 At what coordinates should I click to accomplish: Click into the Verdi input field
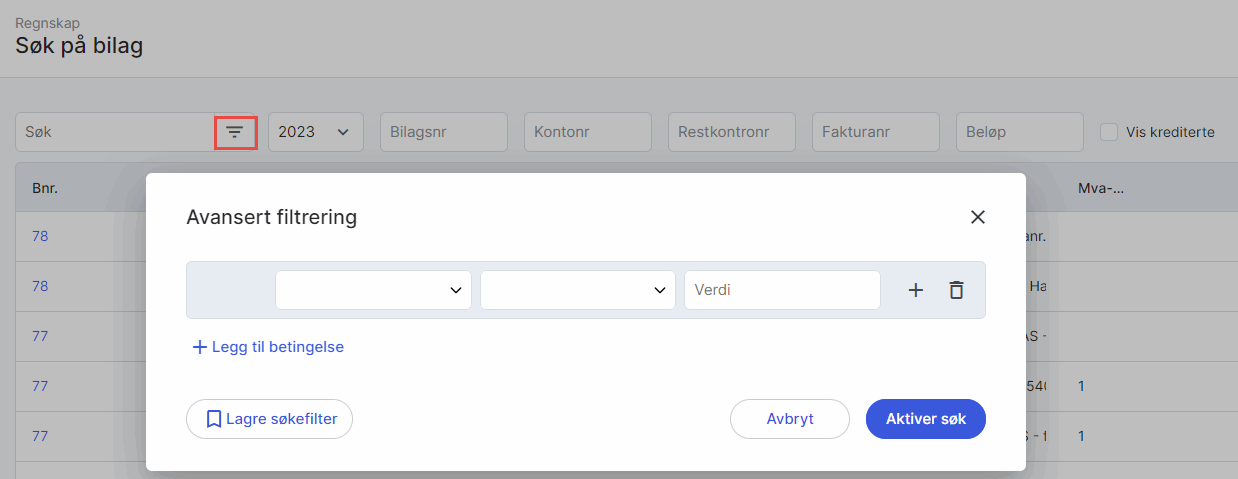(x=781, y=290)
